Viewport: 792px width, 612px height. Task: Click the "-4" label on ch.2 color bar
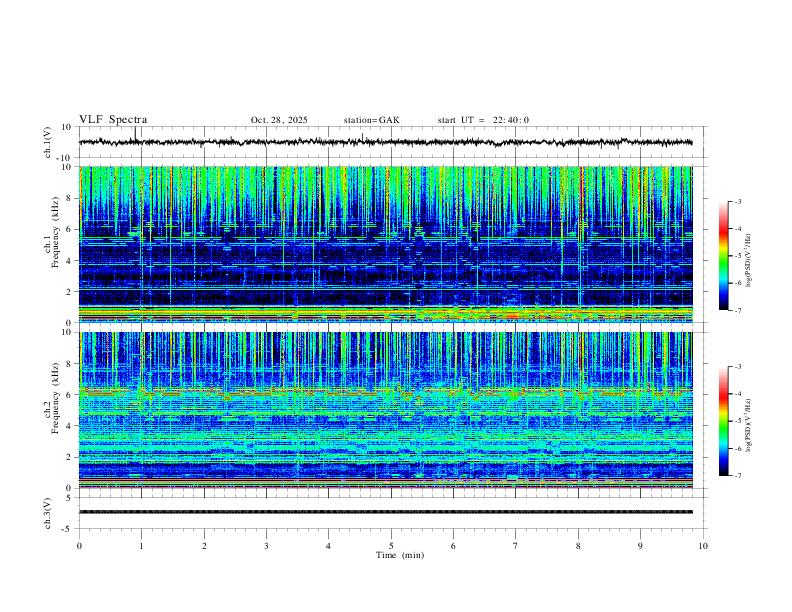pos(738,394)
